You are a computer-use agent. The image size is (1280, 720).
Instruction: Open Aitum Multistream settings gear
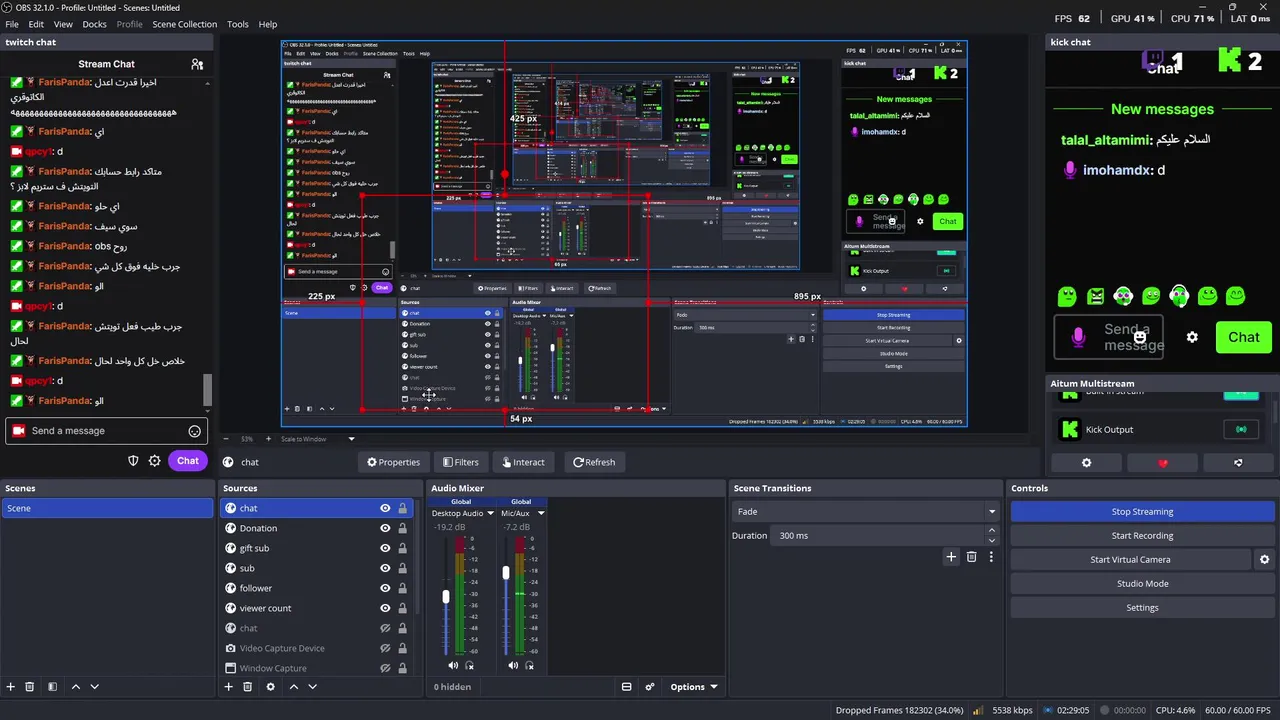[x=1087, y=463]
